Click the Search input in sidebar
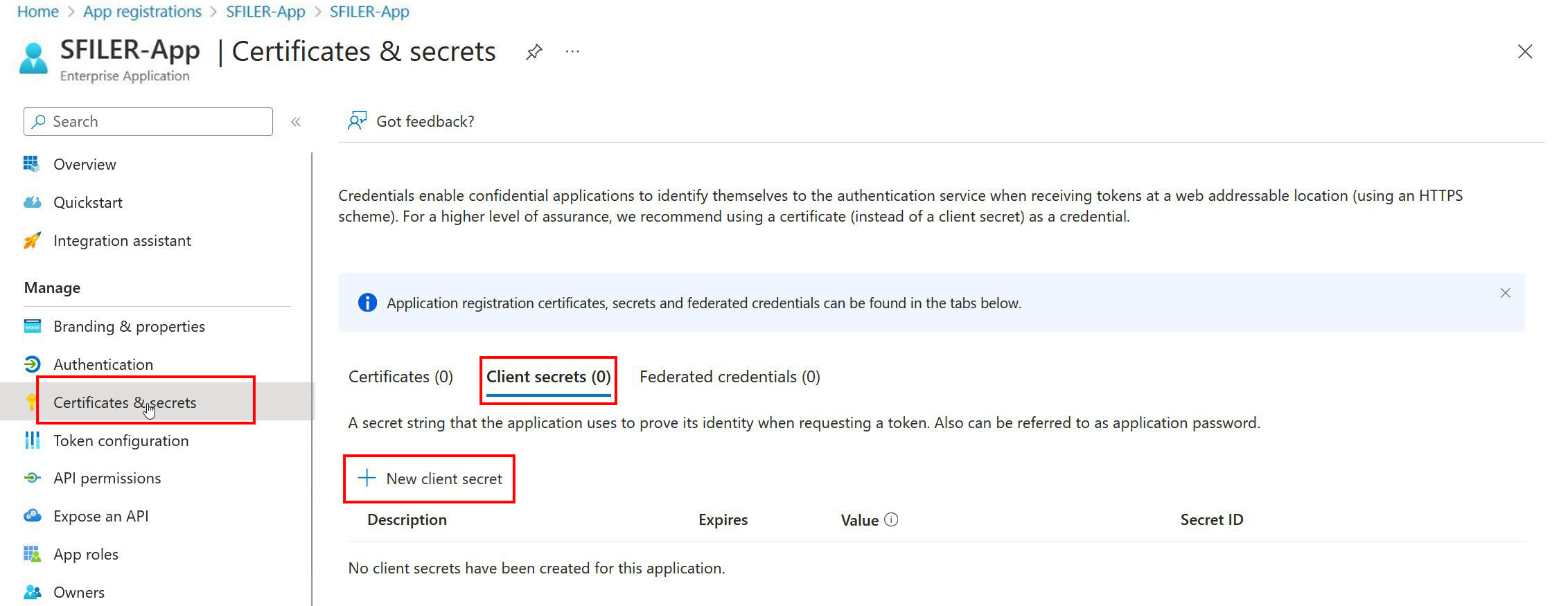 (x=148, y=122)
